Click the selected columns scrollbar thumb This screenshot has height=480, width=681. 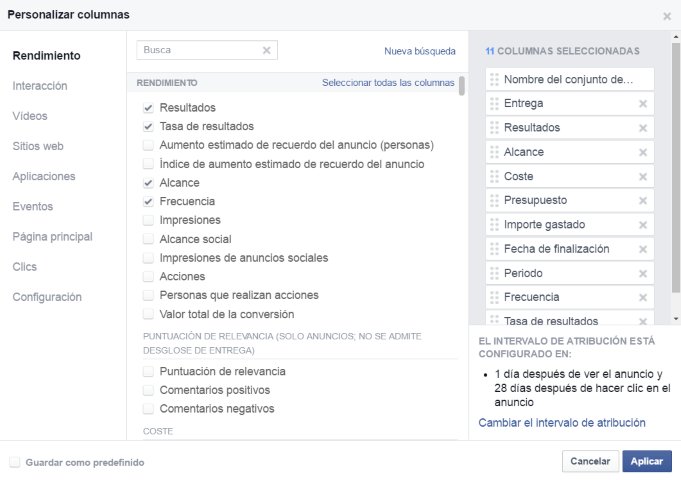coord(676,168)
